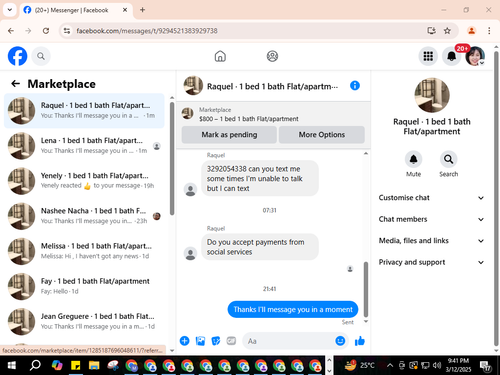
Task: Click browser forward arrow
Action: pyautogui.click(x=28, y=31)
